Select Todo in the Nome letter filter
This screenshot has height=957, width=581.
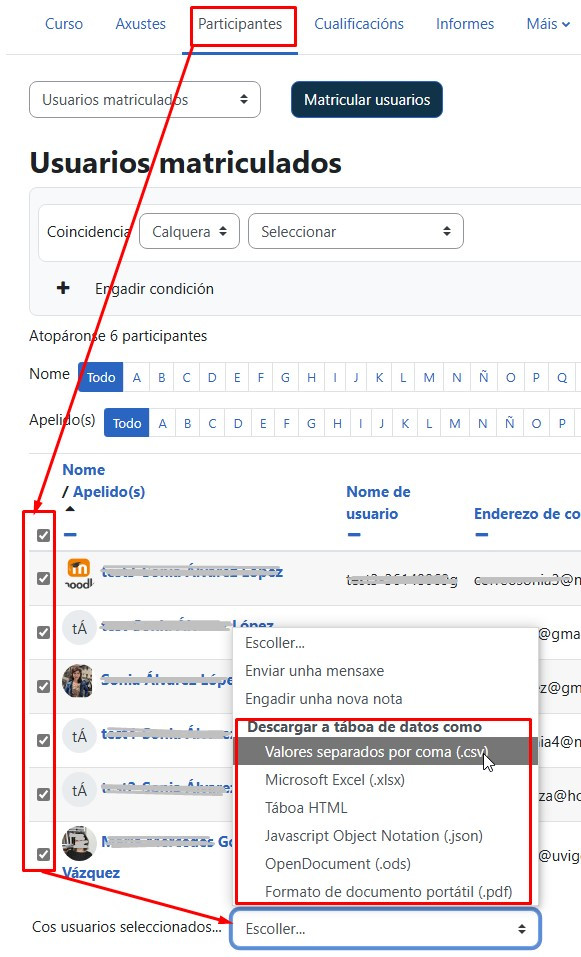(x=101, y=377)
